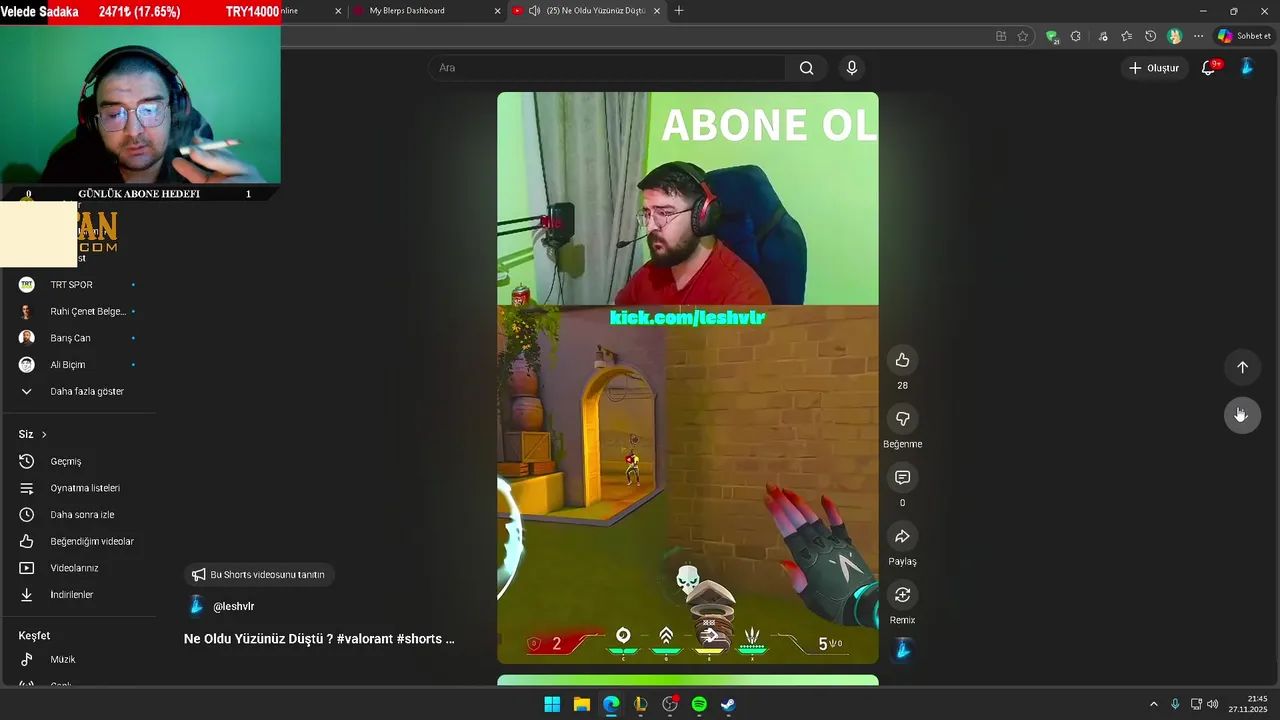Open Edge favorites list icon

(x=1127, y=36)
